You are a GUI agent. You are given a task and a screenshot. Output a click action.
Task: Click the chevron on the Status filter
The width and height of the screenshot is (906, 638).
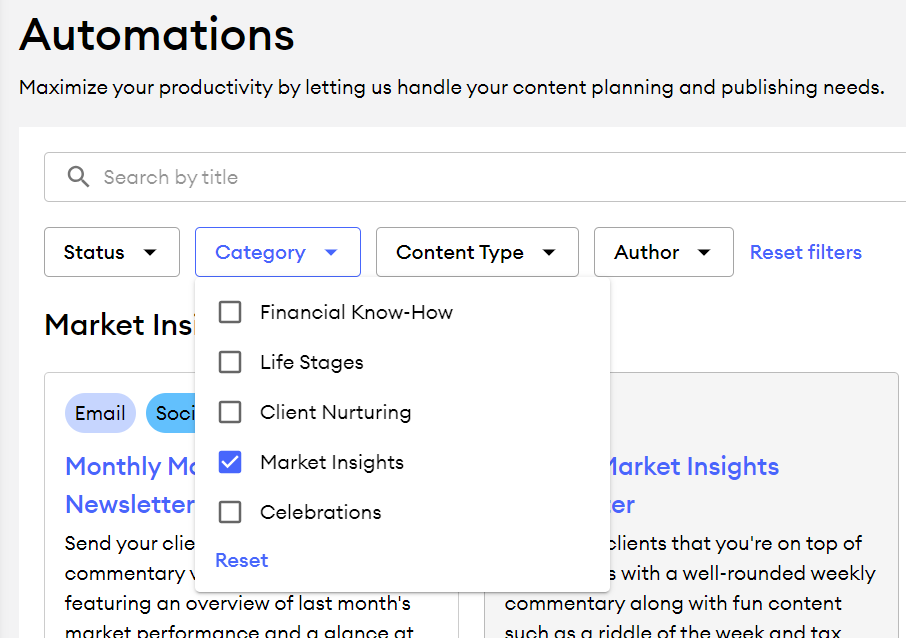point(150,253)
